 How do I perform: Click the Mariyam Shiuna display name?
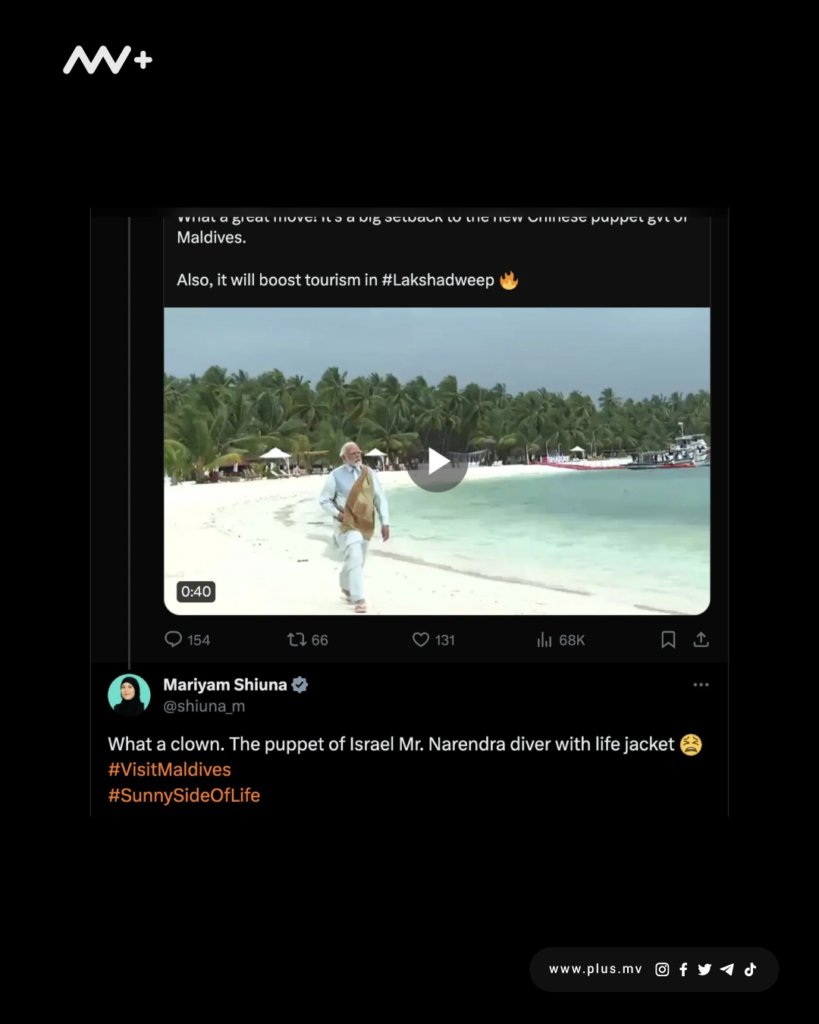(x=225, y=685)
